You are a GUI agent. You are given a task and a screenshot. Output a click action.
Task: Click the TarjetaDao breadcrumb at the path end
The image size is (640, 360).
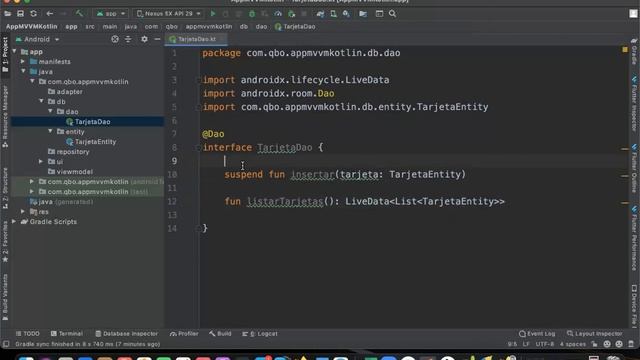click(x=295, y=27)
